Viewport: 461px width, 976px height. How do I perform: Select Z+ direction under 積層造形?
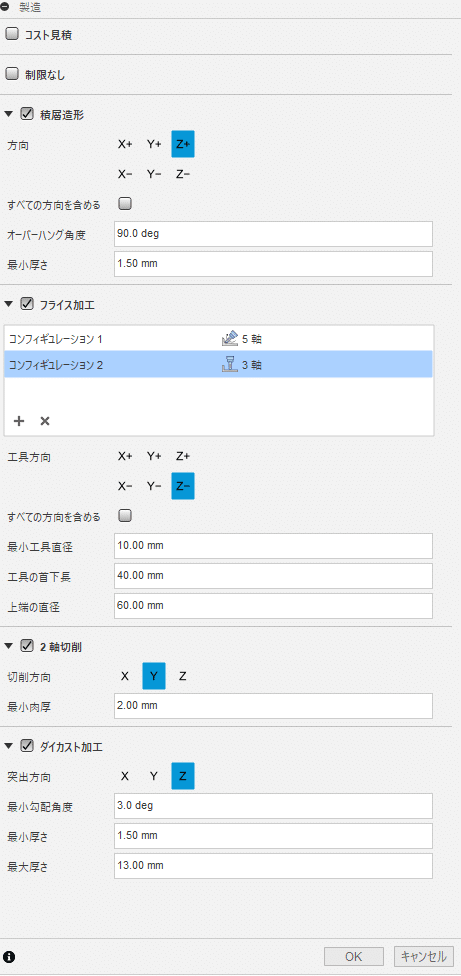(x=183, y=144)
